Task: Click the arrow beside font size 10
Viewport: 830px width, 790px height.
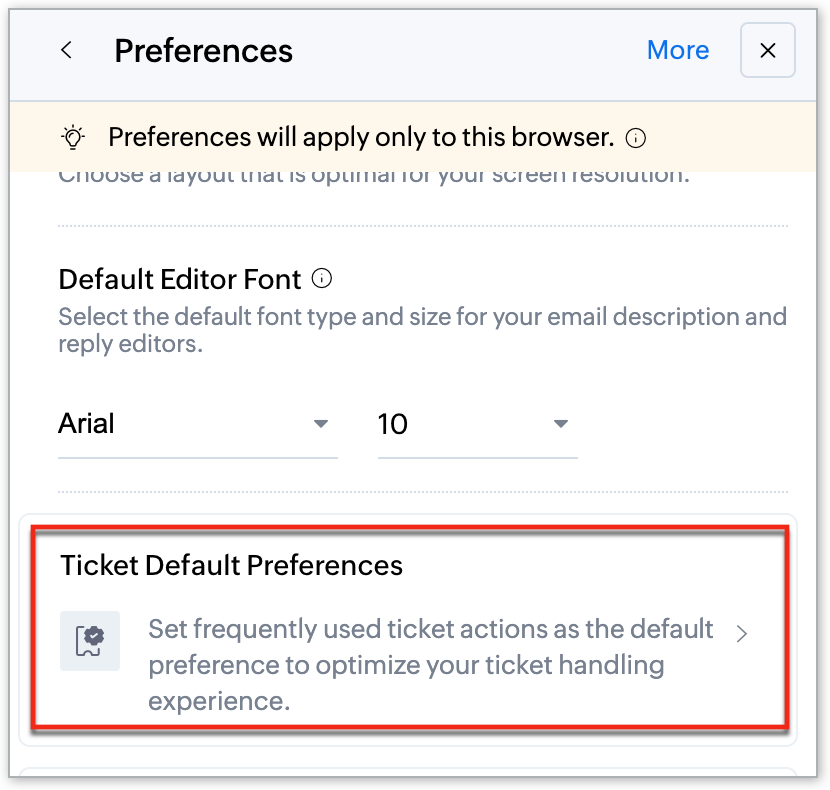Action: (x=561, y=424)
